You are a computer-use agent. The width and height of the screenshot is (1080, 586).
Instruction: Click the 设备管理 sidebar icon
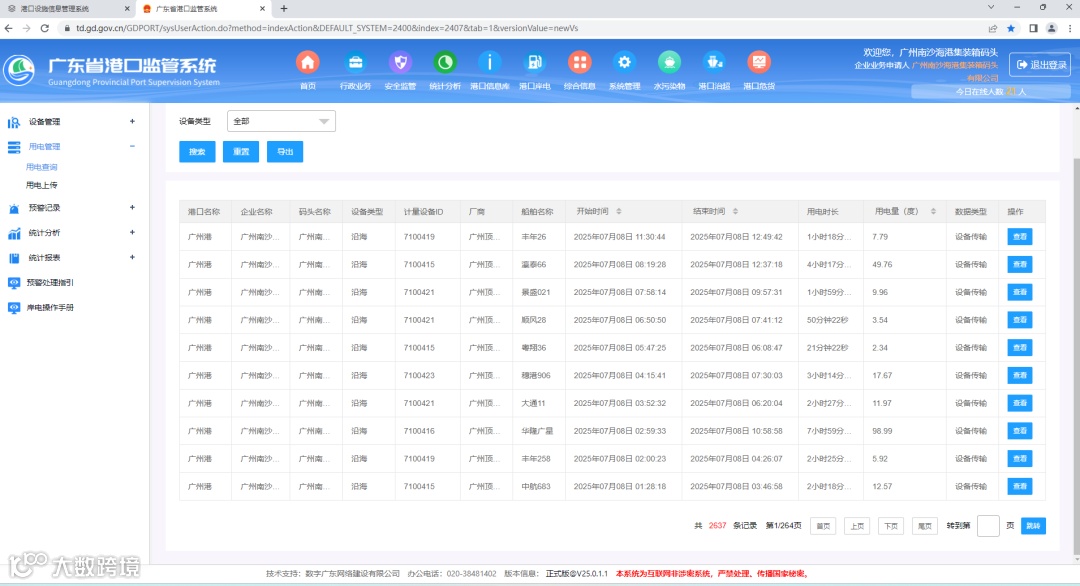click(x=14, y=122)
